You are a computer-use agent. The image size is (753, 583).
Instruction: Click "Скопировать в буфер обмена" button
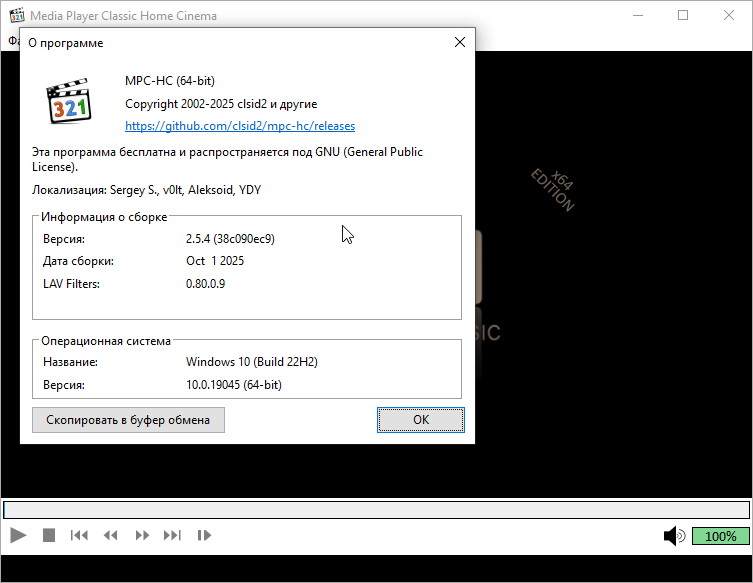pyautogui.click(x=128, y=420)
